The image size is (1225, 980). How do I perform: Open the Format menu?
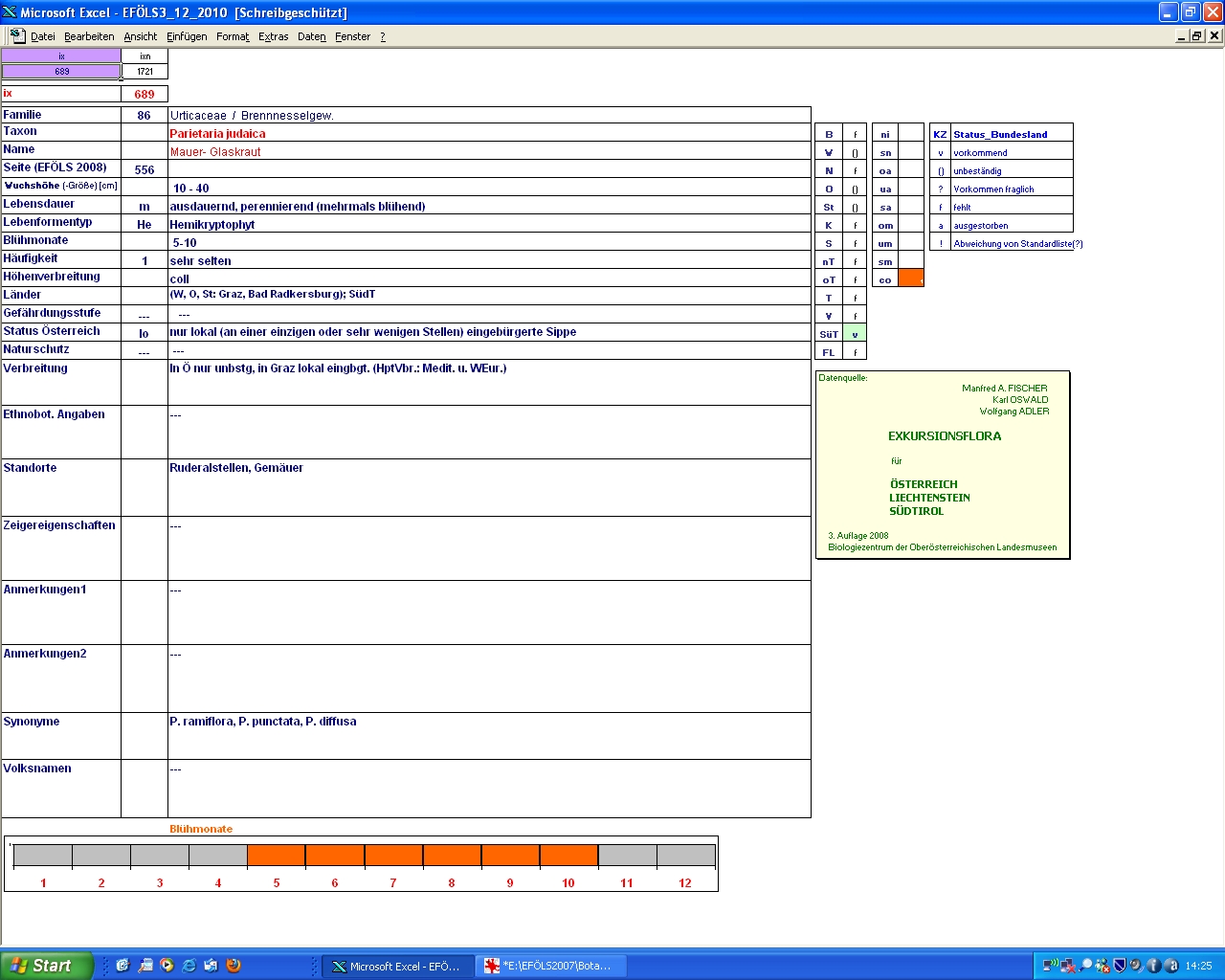point(233,36)
